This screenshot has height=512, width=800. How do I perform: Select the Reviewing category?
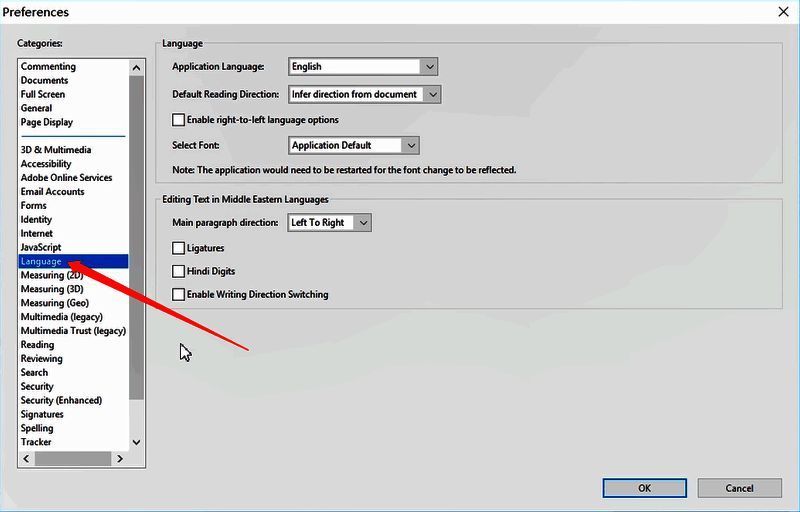pos(42,359)
